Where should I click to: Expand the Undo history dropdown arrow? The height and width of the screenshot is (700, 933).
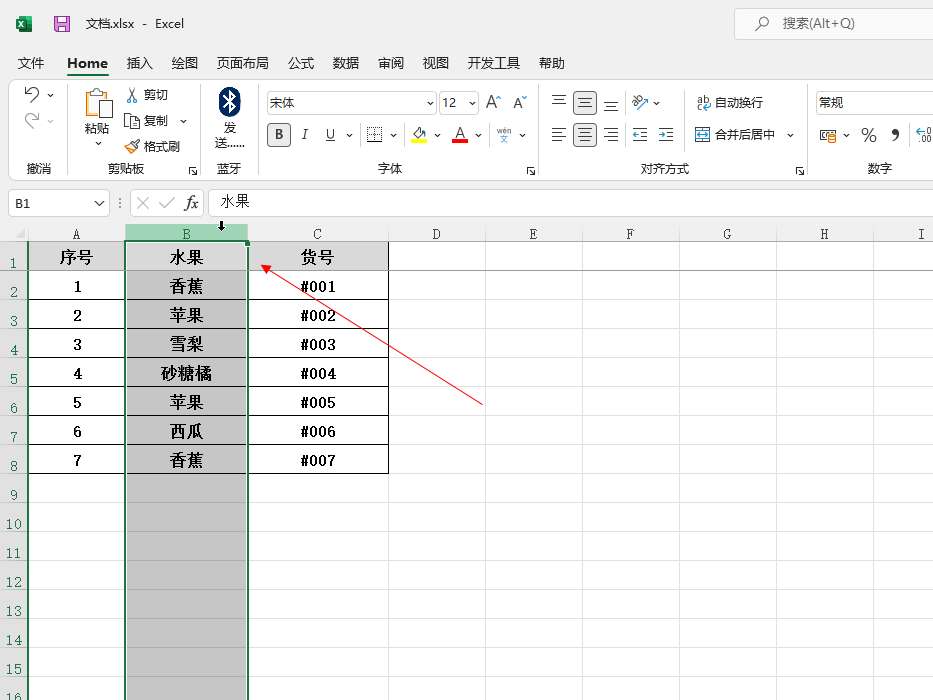pyautogui.click(x=51, y=95)
